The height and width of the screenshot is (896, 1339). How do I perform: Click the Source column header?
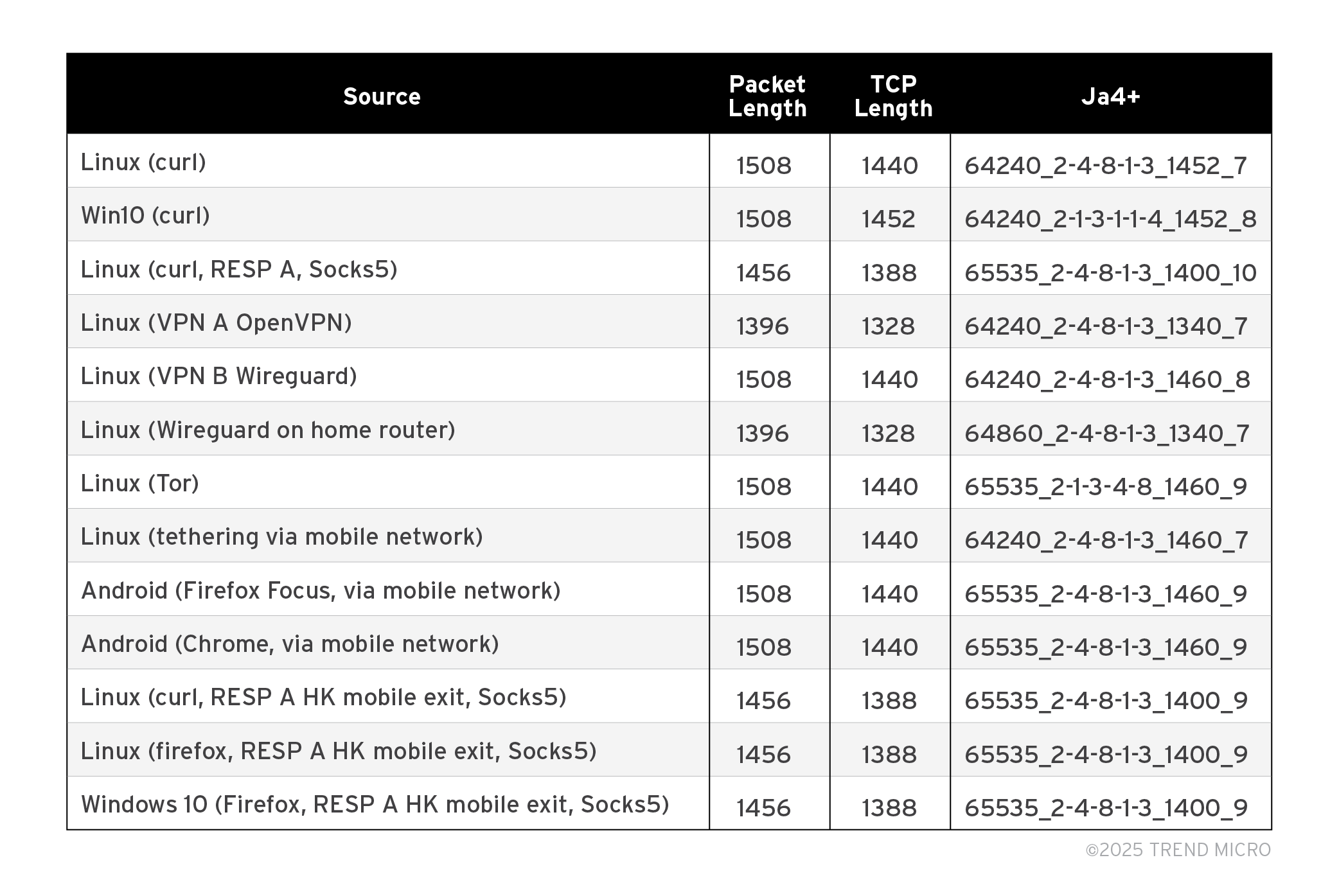click(x=382, y=96)
